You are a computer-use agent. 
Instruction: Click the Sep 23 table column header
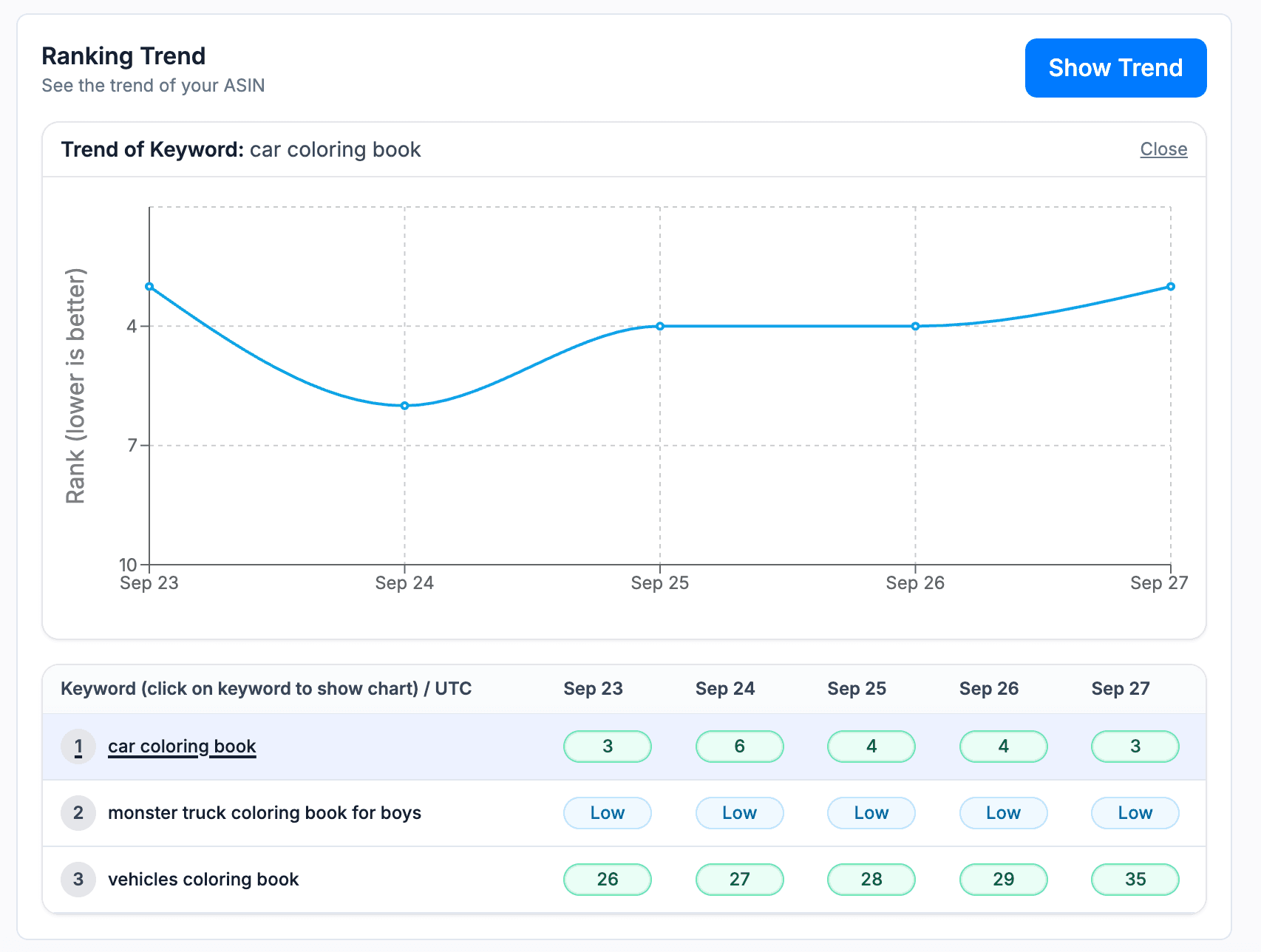coord(593,689)
